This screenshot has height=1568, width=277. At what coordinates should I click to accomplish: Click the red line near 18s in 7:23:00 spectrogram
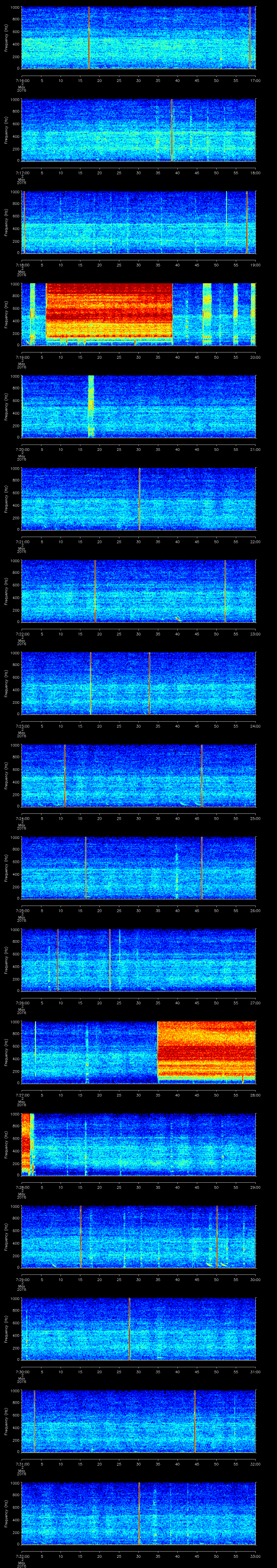tap(91, 683)
